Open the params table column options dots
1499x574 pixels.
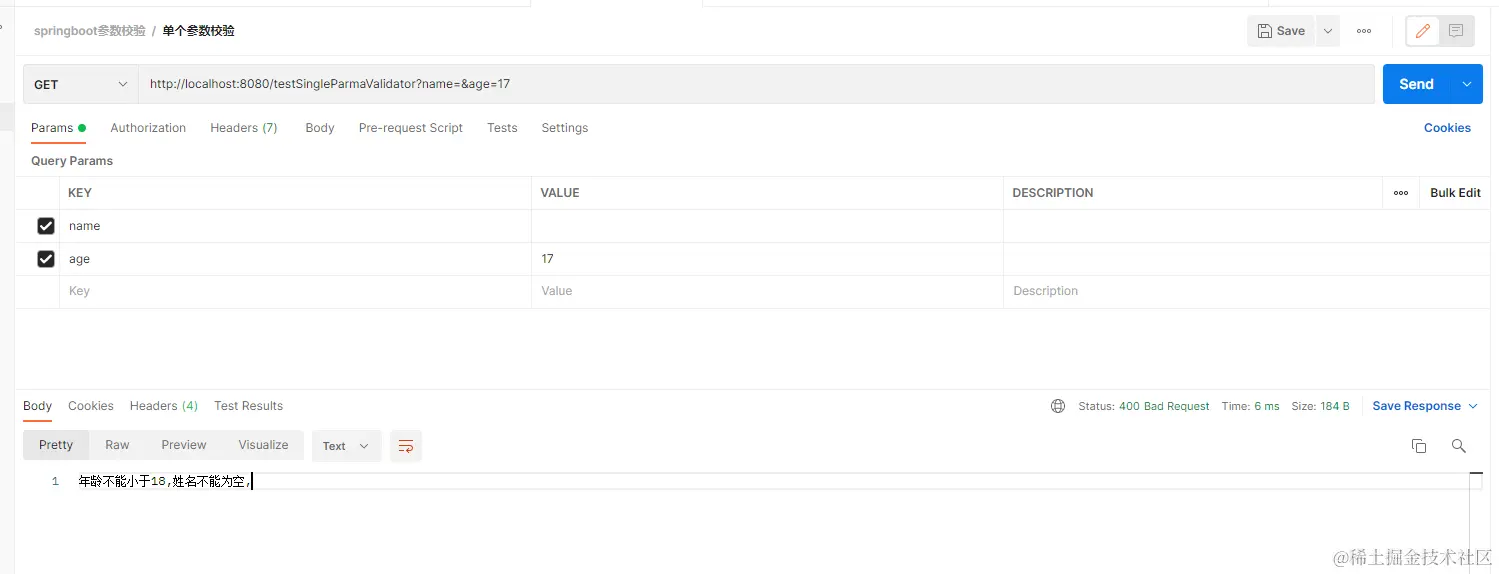1401,193
